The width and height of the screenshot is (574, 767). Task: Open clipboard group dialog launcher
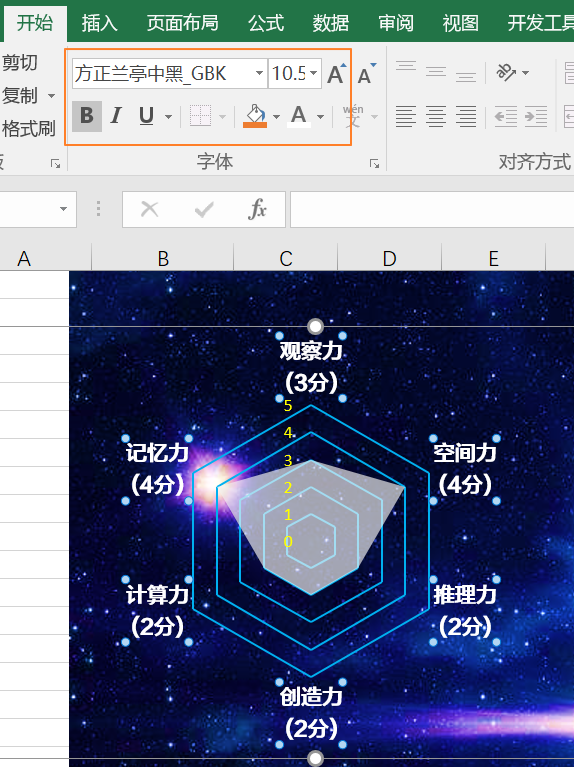pos(56,164)
